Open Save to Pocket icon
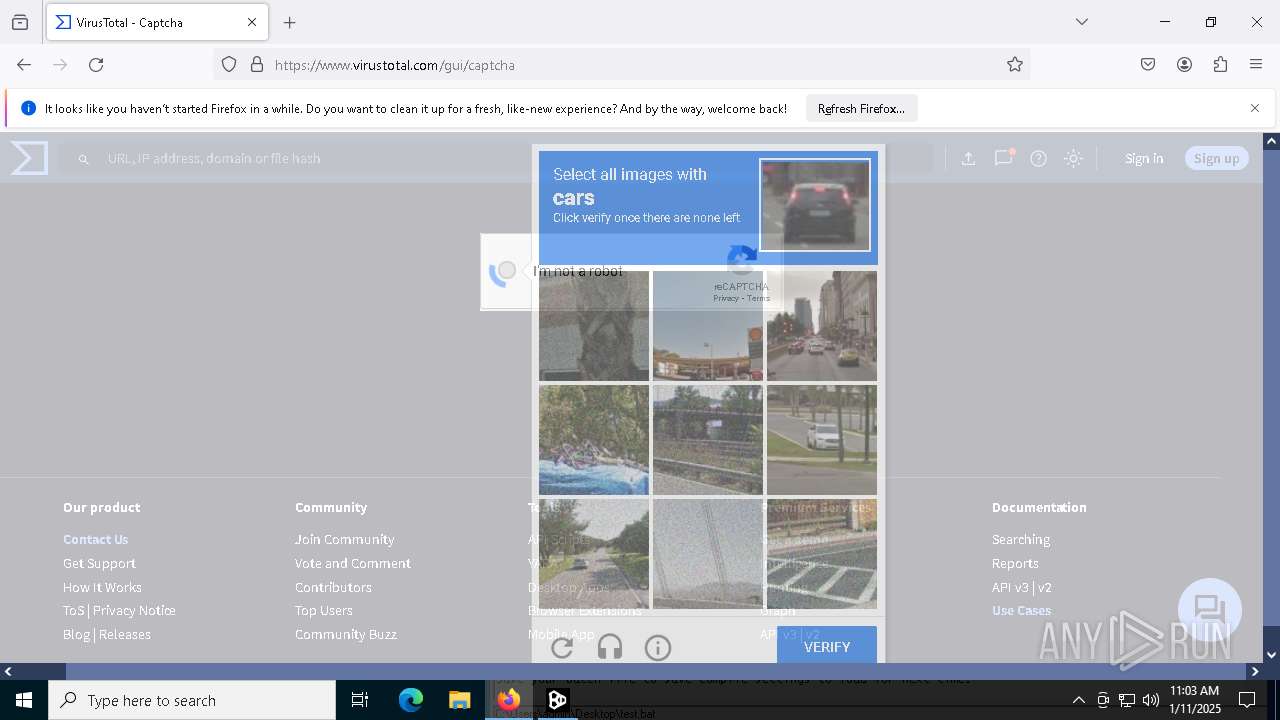Screen dimensions: 1280x720 coord(1148,65)
